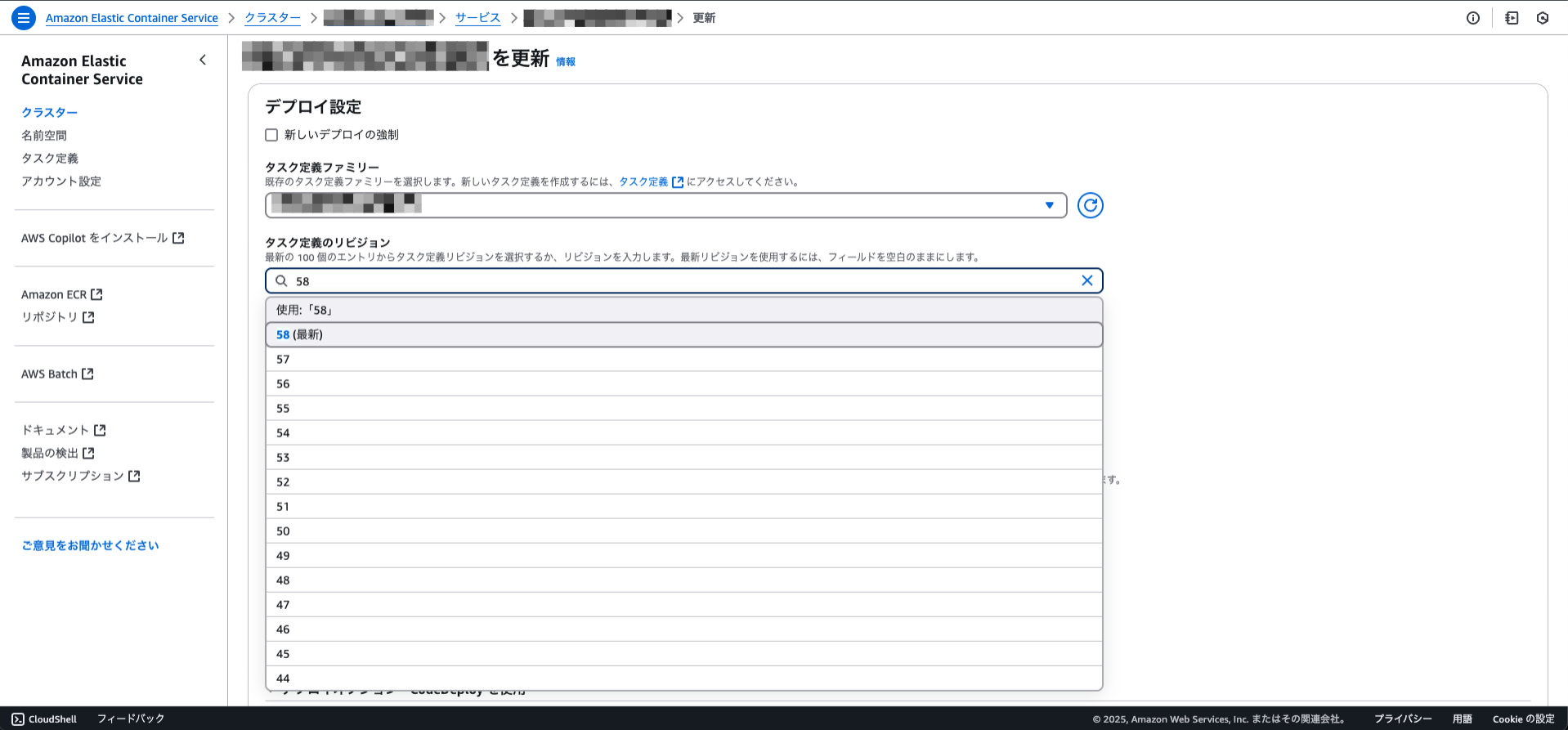Image resolution: width=1568 pixels, height=730 pixels.
Task: Choose revision 55 from list
Action: pyautogui.click(x=684, y=408)
